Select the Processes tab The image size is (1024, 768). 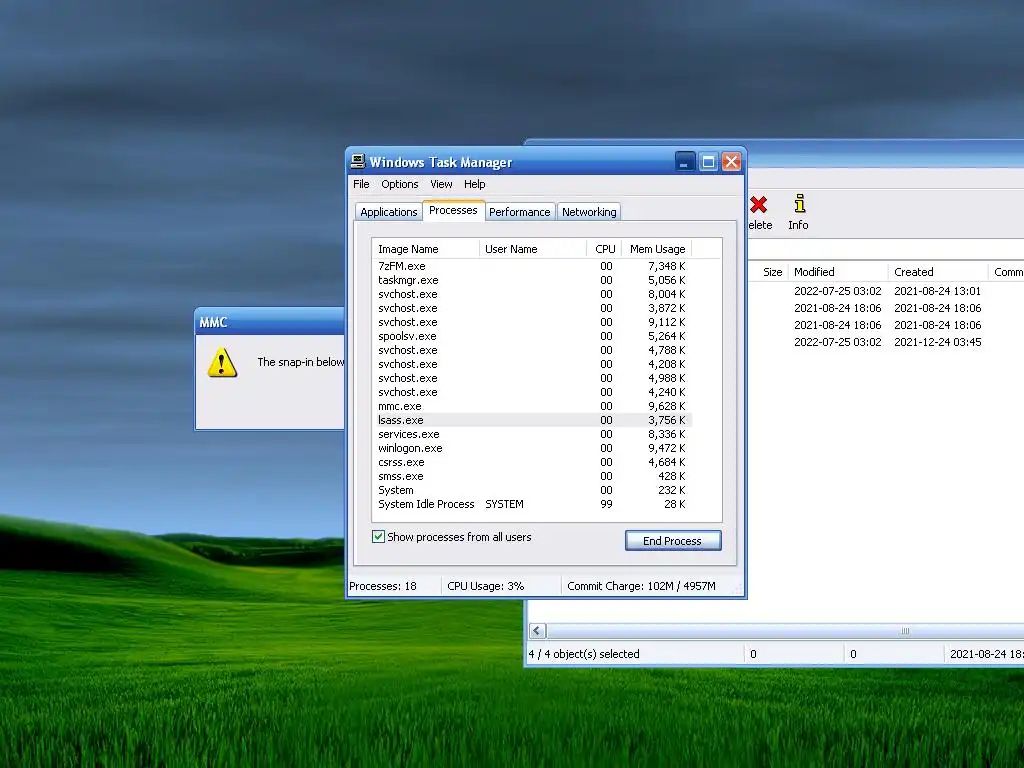tap(453, 210)
